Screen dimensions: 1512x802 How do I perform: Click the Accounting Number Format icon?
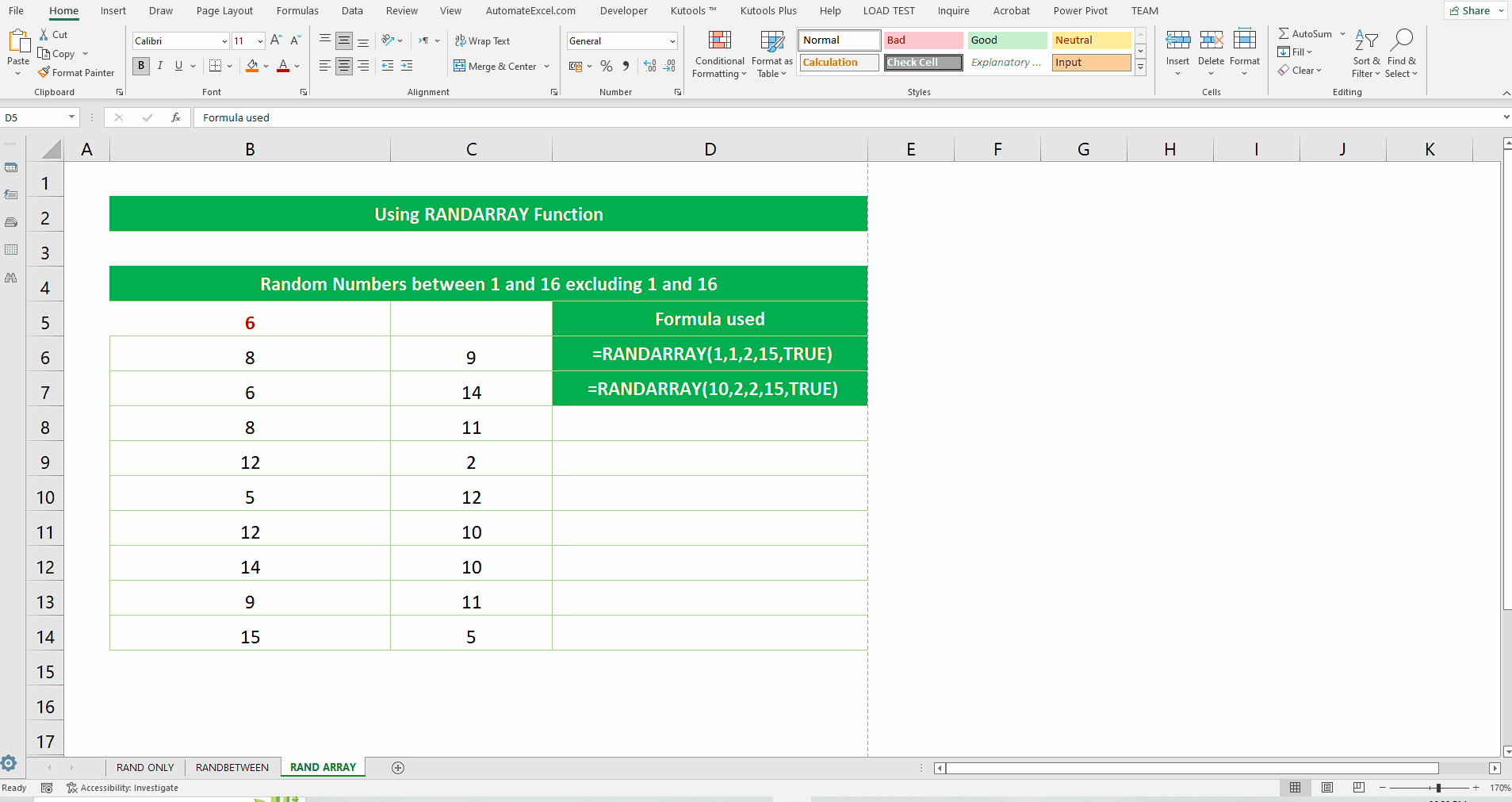tap(576, 66)
